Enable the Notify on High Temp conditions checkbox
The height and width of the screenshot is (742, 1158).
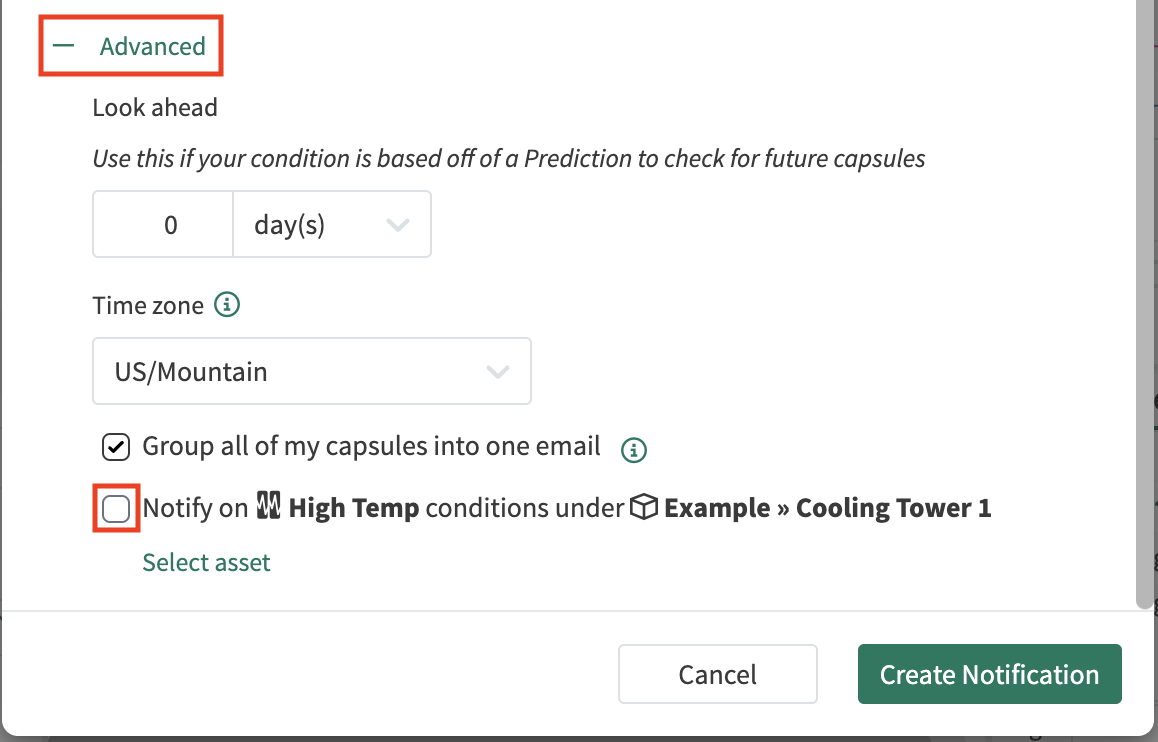coord(115,508)
